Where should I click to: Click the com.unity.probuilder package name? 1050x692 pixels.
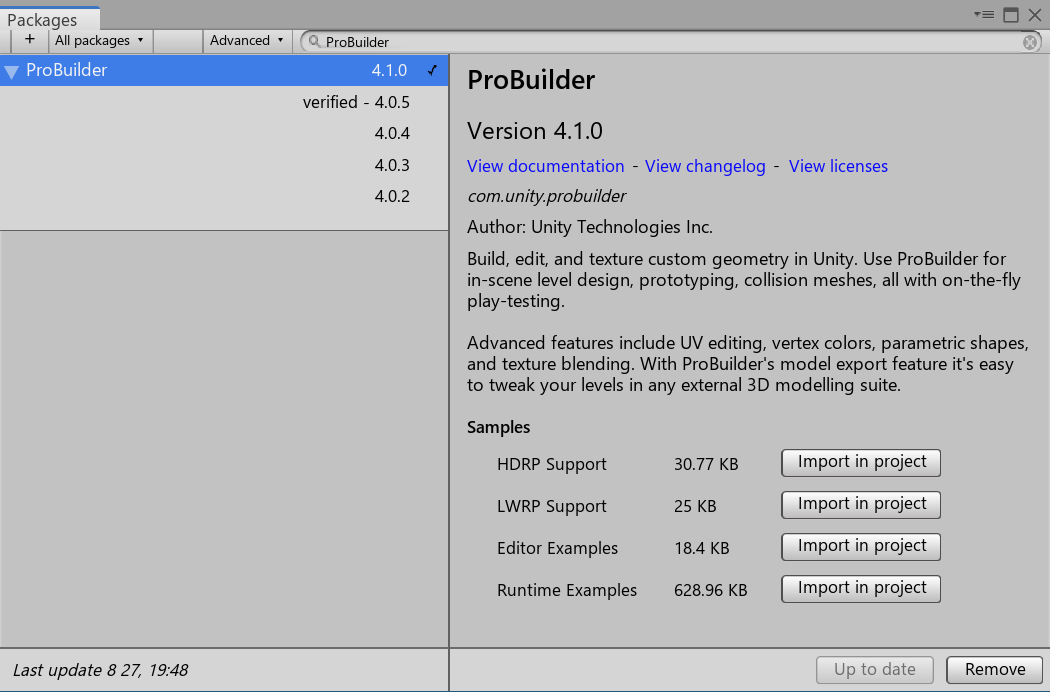pyautogui.click(x=546, y=196)
